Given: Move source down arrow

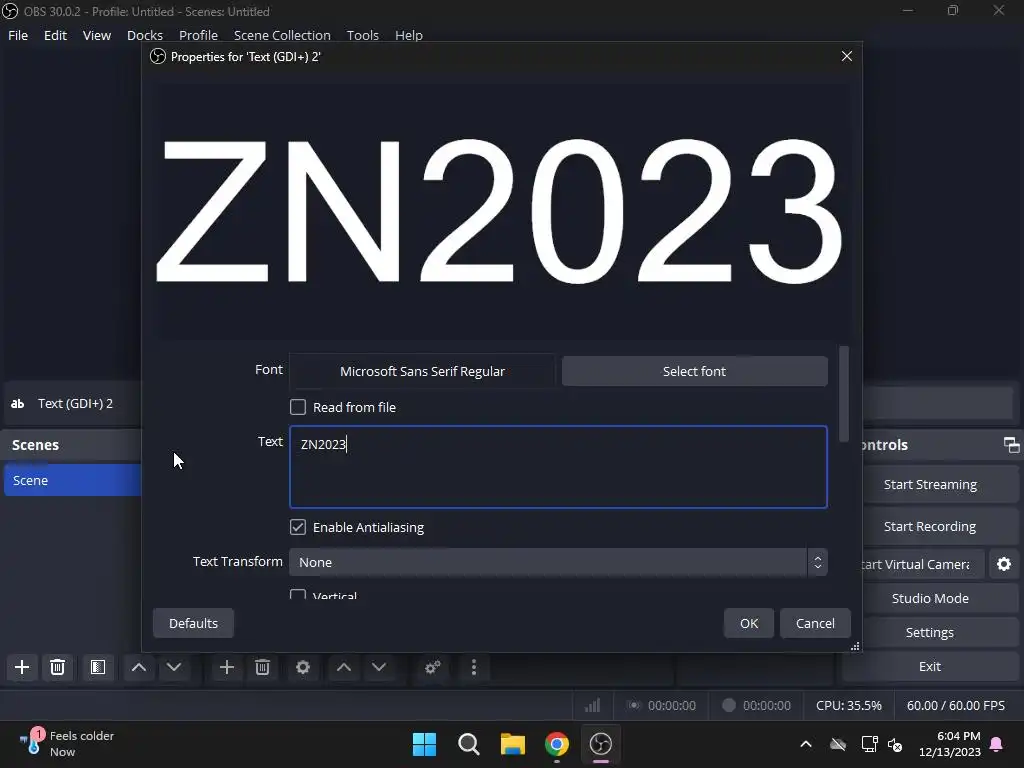Looking at the screenshot, I should coord(379,667).
